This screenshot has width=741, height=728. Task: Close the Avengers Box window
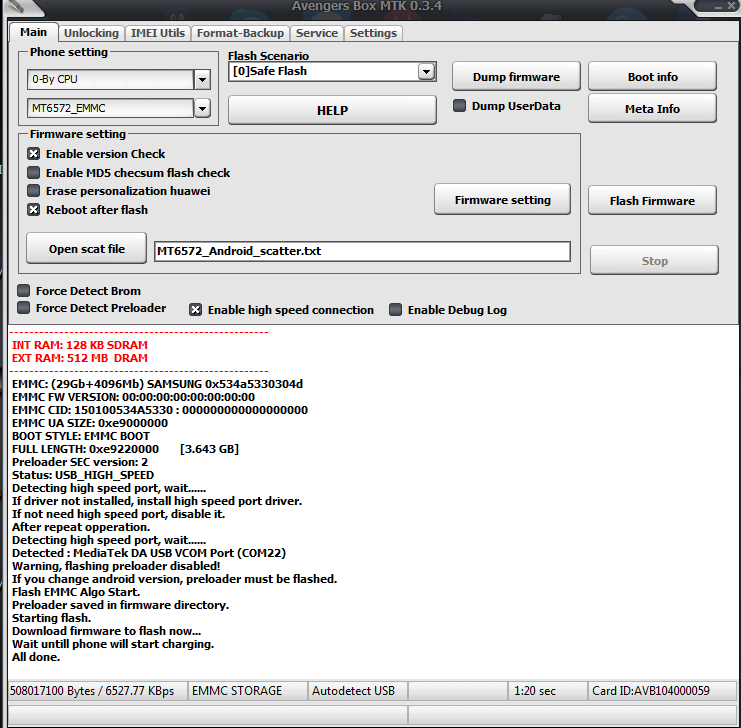pos(731,7)
